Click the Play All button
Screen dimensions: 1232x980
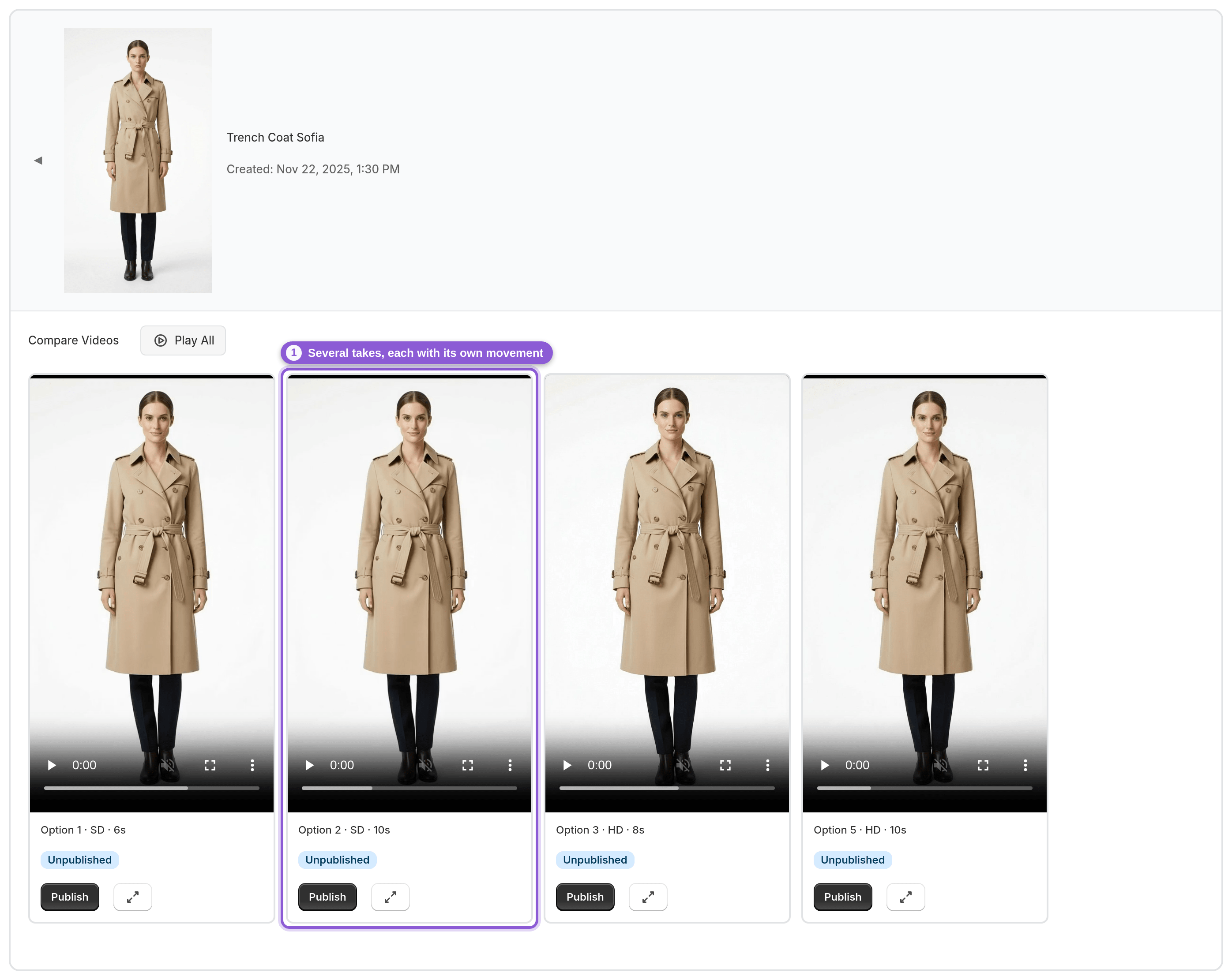tap(184, 340)
